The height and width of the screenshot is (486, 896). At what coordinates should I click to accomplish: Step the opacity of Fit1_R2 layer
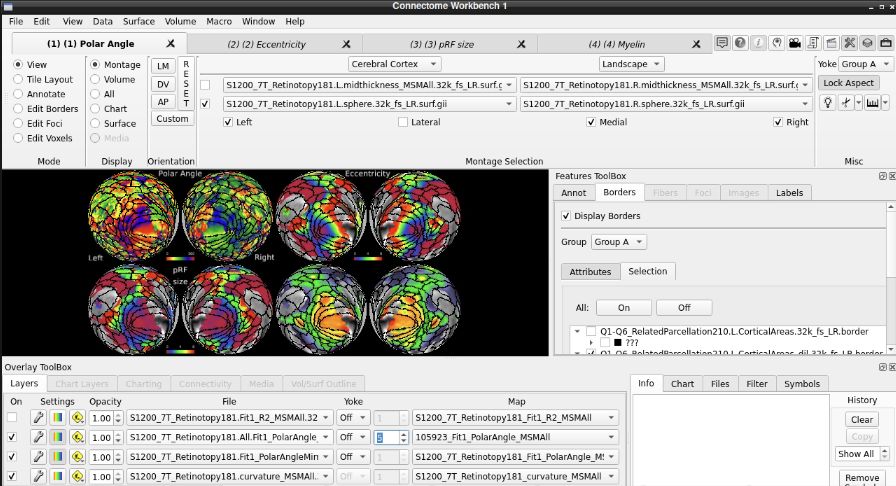tap(118, 418)
